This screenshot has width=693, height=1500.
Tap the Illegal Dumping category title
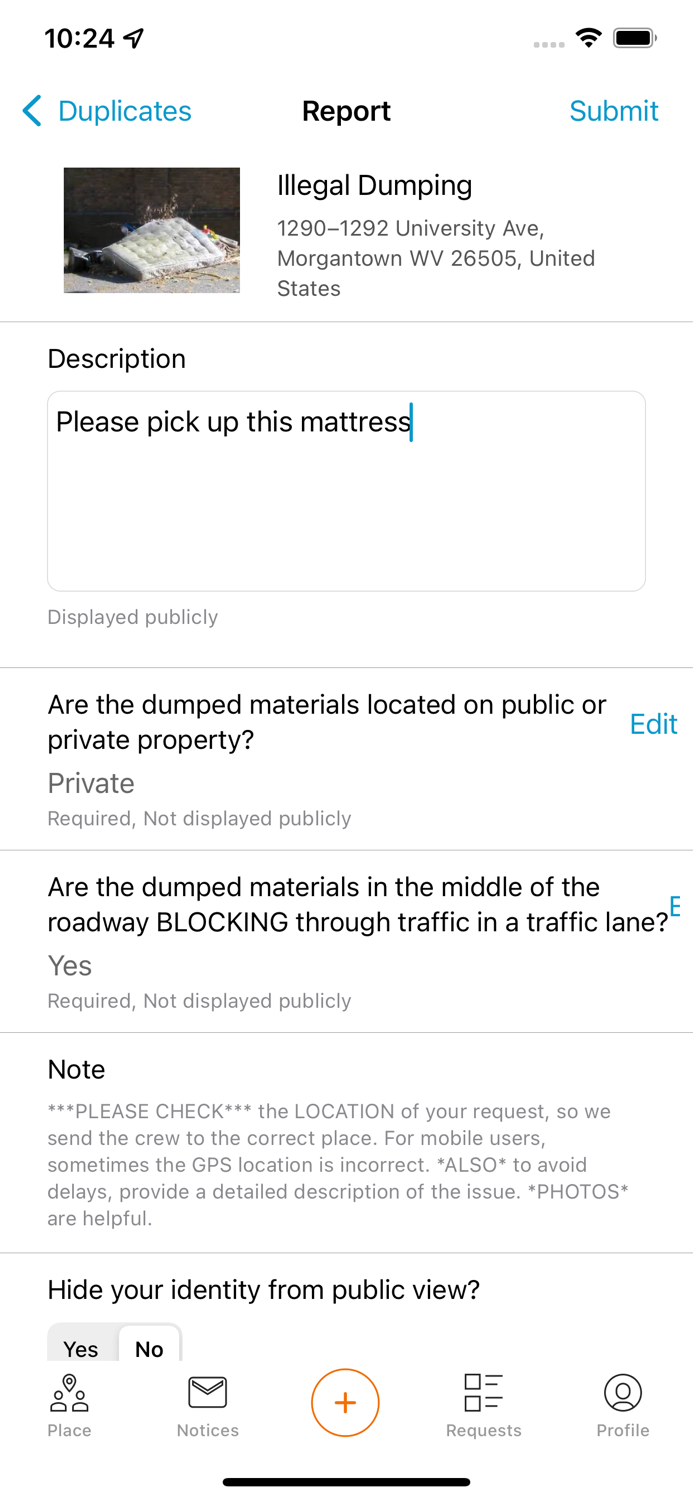(374, 185)
